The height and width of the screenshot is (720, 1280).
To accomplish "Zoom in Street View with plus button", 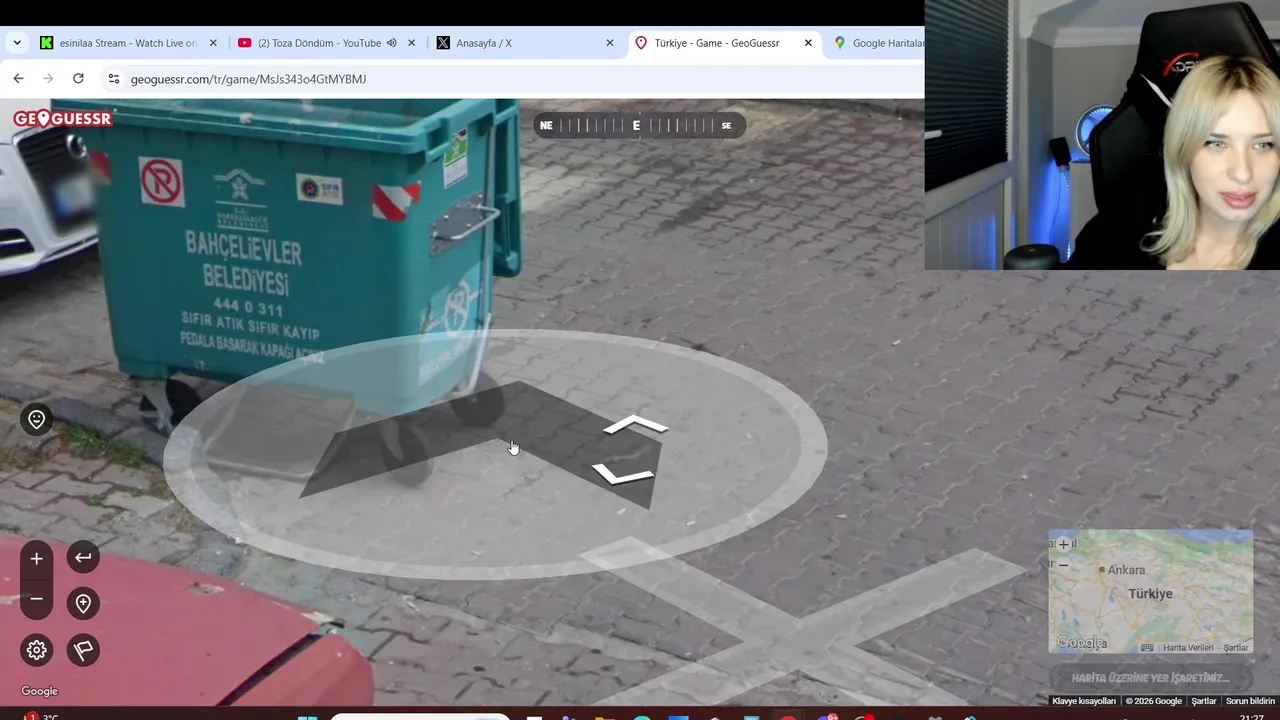I will 36,558.
